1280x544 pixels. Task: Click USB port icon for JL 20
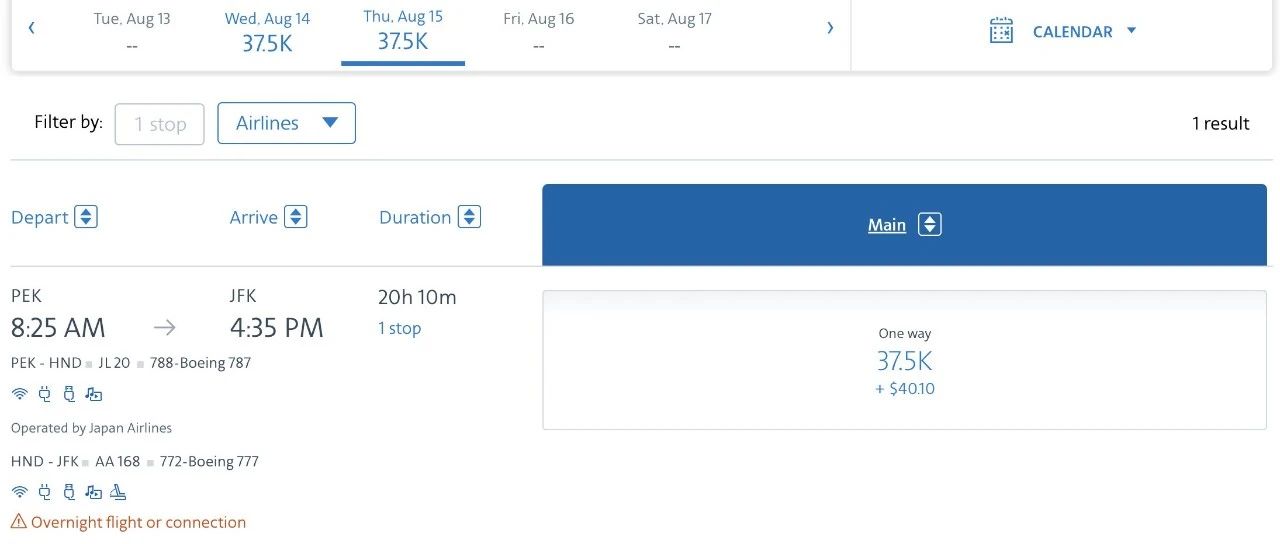point(69,394)
